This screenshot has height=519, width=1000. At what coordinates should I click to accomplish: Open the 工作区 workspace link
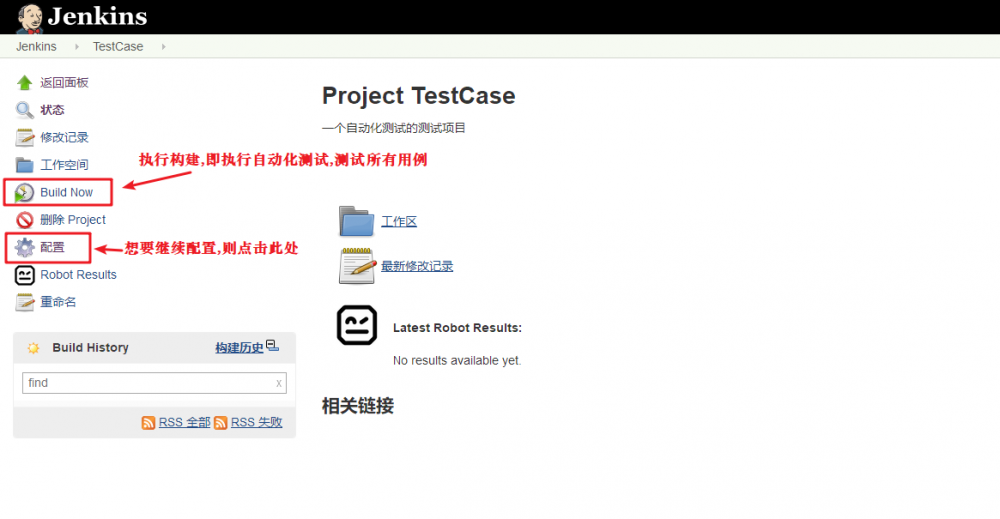(x=399, y=221)
